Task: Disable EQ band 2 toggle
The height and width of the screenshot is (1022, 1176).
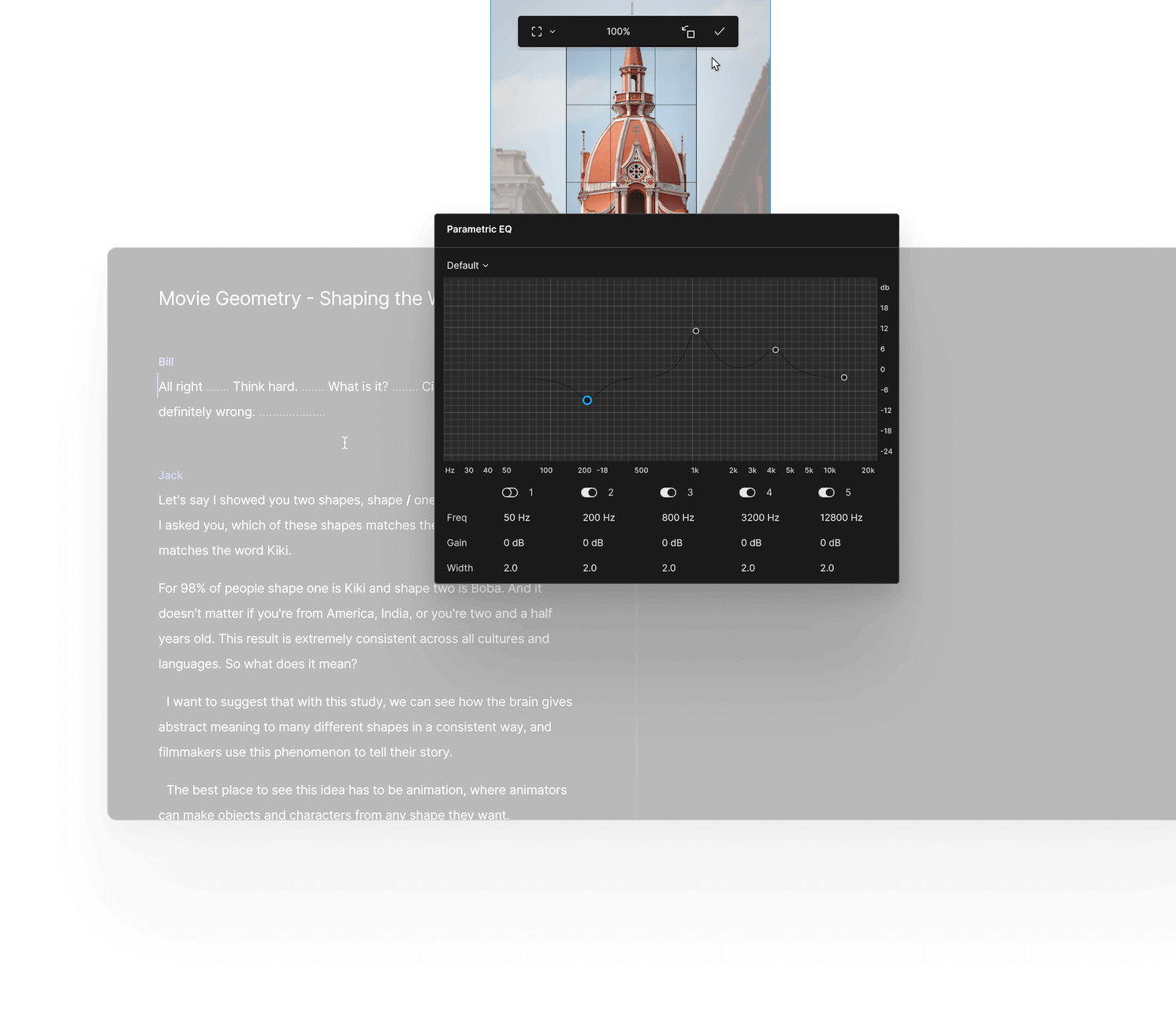Action: pyautogui.click(x=589, y=492)
